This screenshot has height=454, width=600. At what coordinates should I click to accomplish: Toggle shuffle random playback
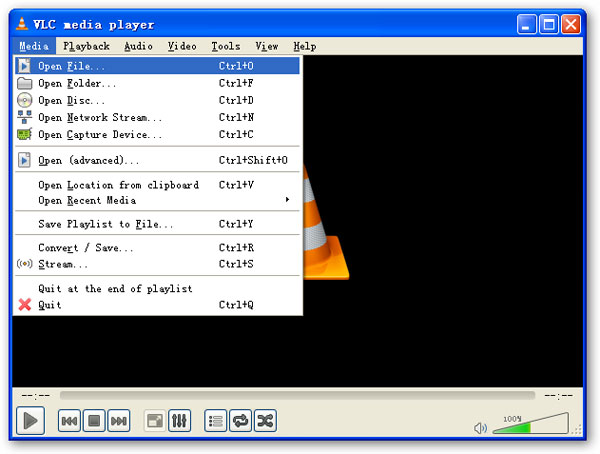[x=265, y=421]
